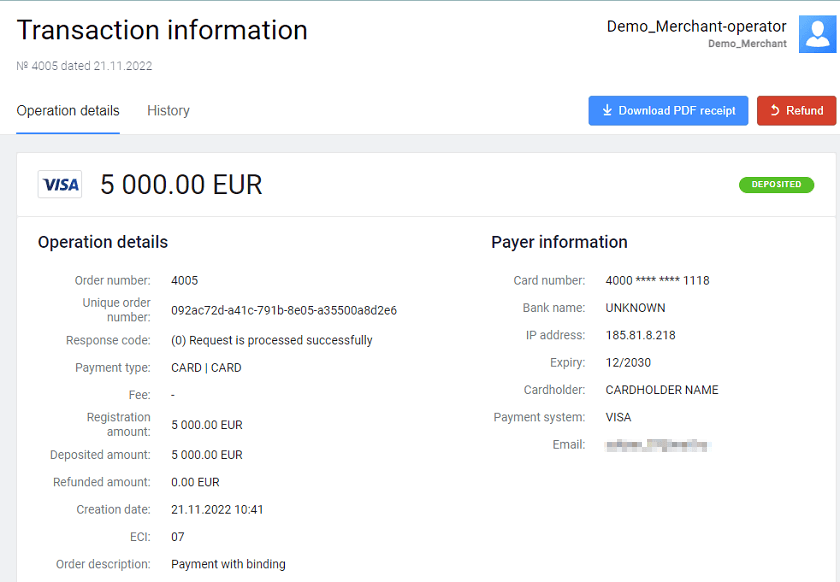
Task: Click the masked card number 4000 **** **** 1118
Action: (x=657, y=281)
